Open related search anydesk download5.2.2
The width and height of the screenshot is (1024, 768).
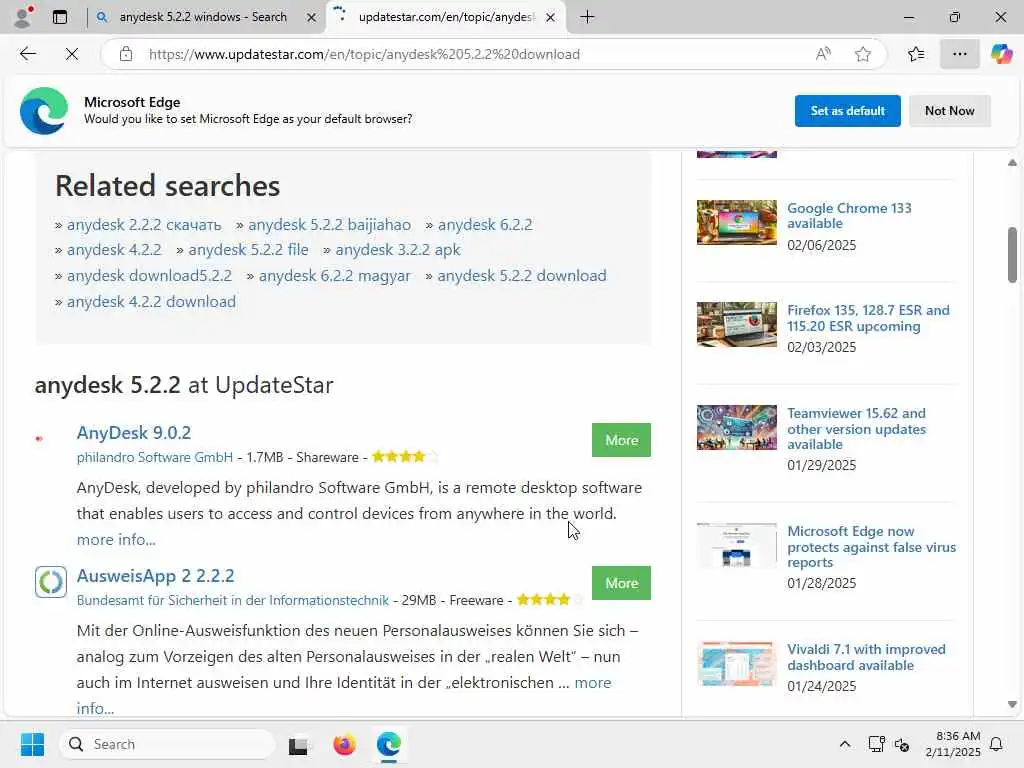pyautogui.click(x=149, y=276)
